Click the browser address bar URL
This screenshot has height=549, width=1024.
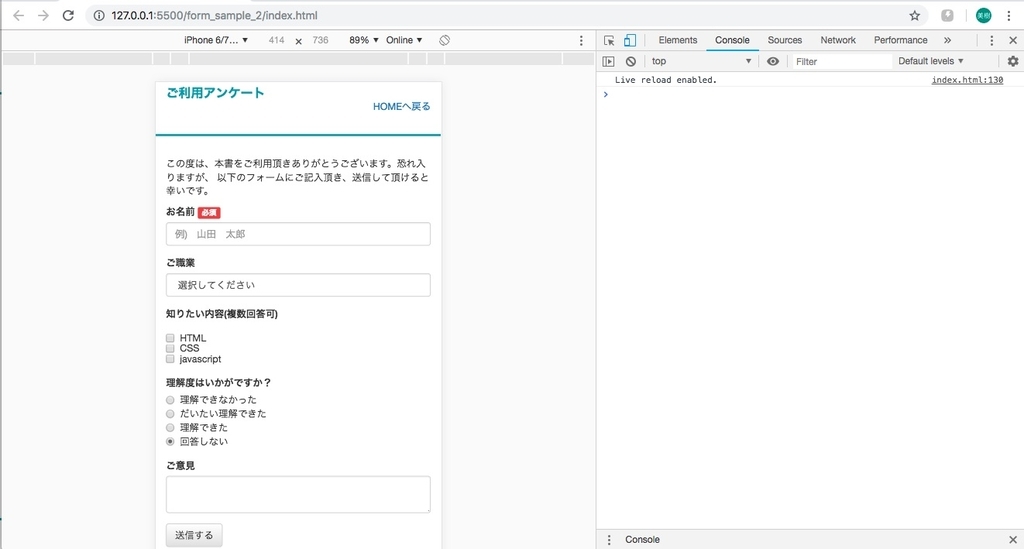(215, 16)
